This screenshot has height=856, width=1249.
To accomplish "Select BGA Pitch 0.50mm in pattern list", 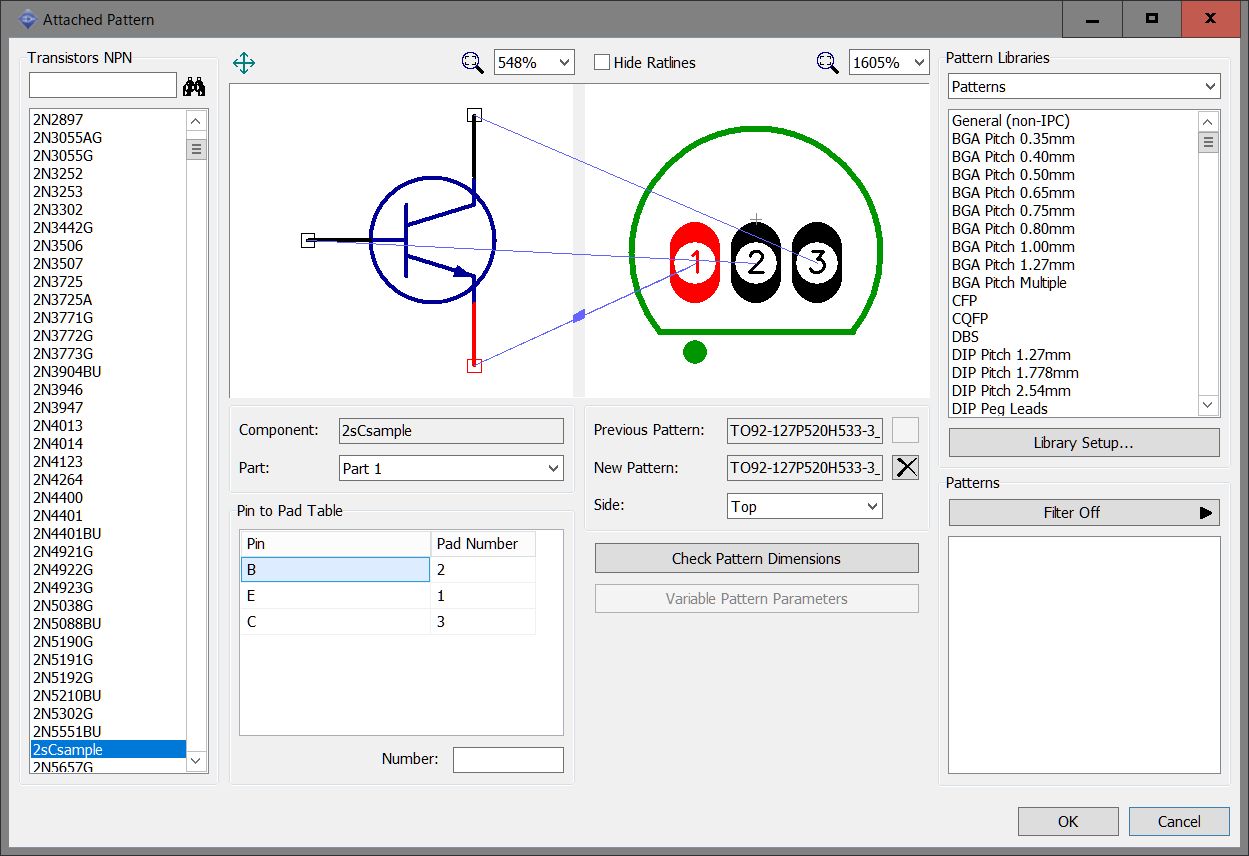I will coord(1013,174).
